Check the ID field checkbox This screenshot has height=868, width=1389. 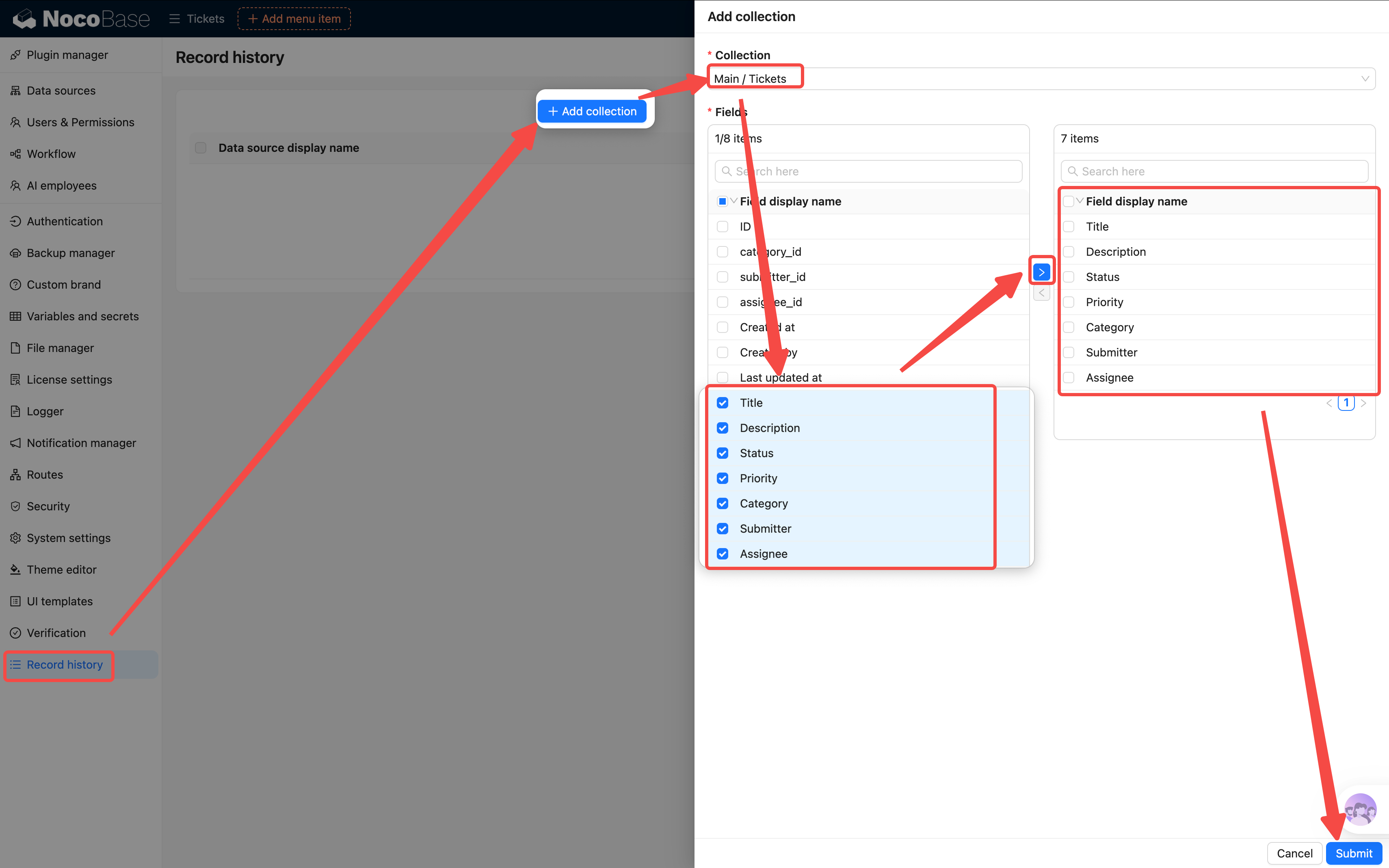click(723, 227)
